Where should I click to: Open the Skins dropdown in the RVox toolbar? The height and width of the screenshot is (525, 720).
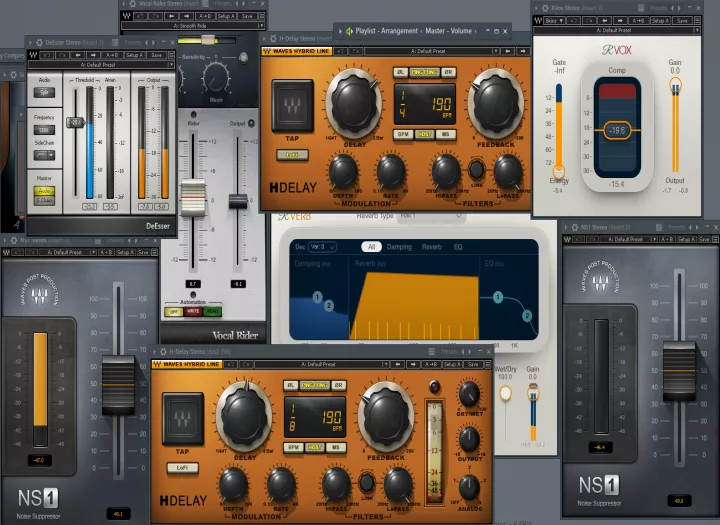tap(554, 21)
